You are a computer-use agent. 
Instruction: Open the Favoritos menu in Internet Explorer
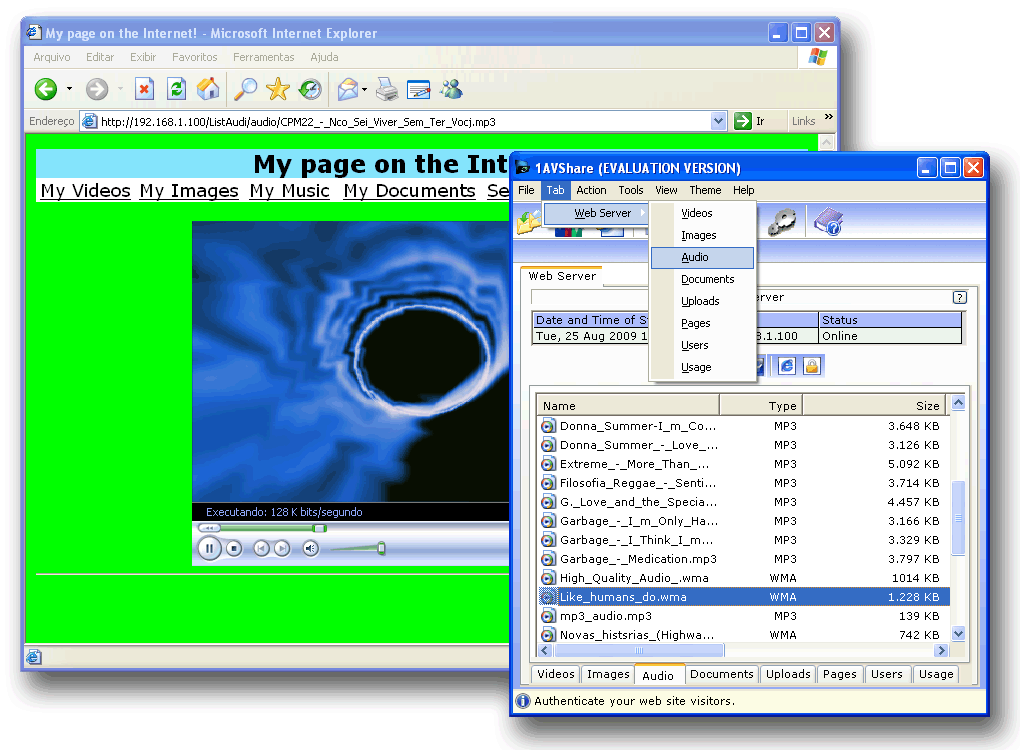[x=195, y=57]
